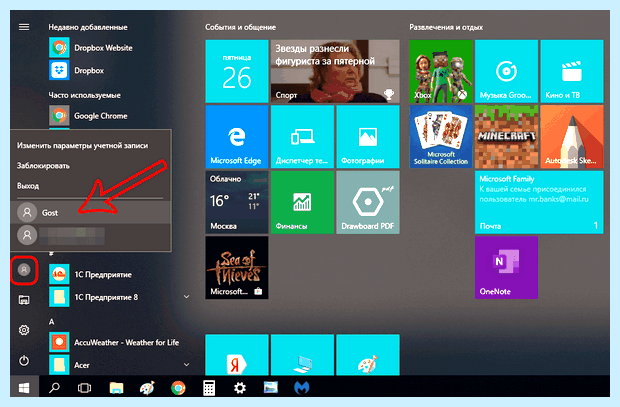Open the Yandex tile at the bottom

click(x=236, y=355)
